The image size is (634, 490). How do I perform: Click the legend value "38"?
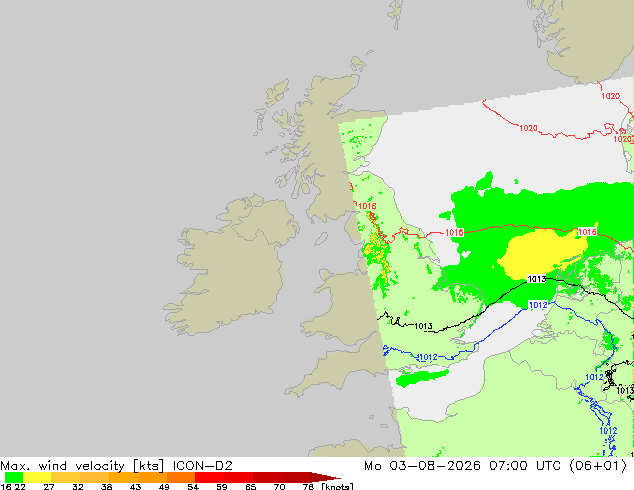click(106, 487)
